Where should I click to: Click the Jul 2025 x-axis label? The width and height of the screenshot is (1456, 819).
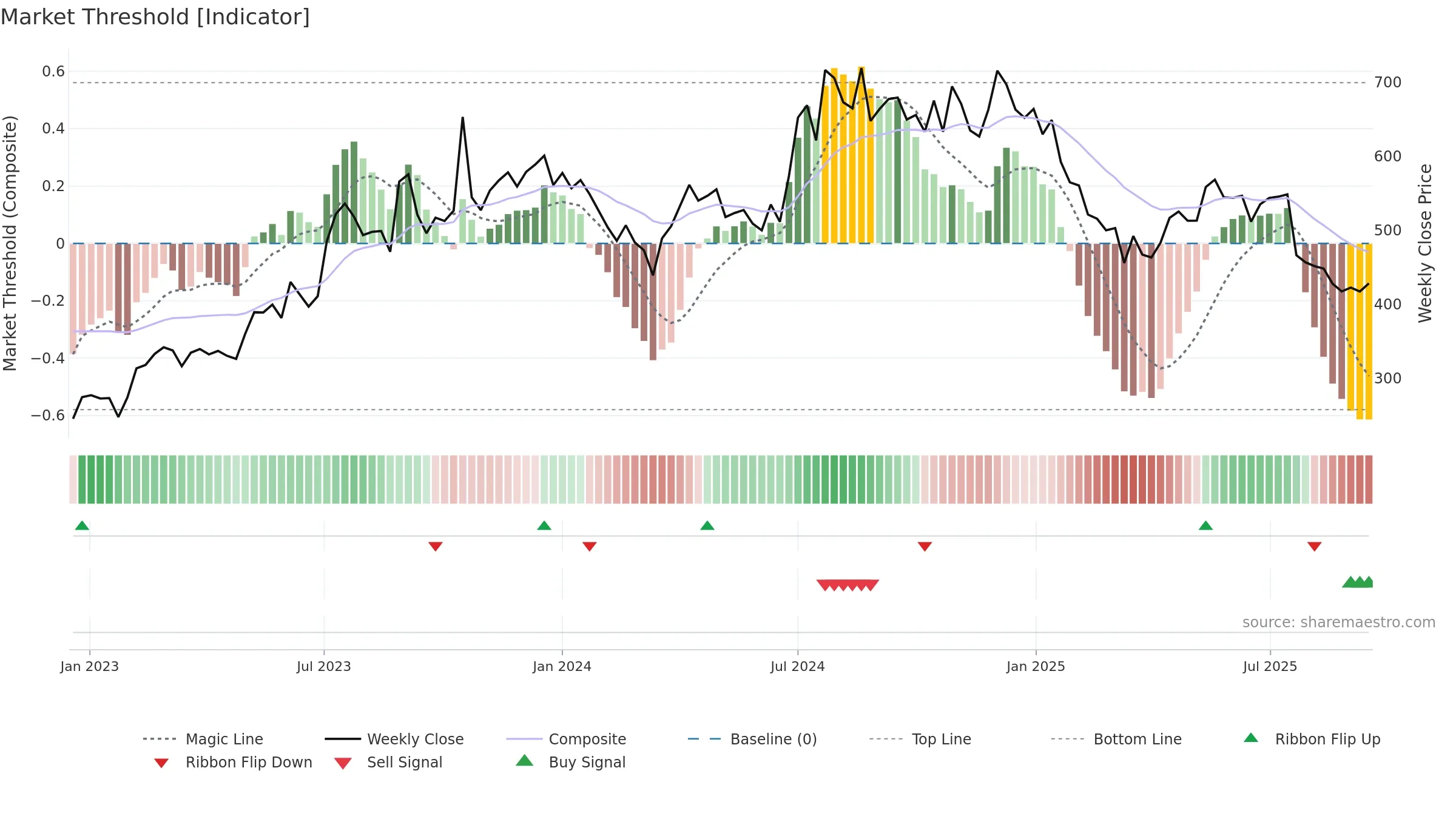[x=1270, y=666]
